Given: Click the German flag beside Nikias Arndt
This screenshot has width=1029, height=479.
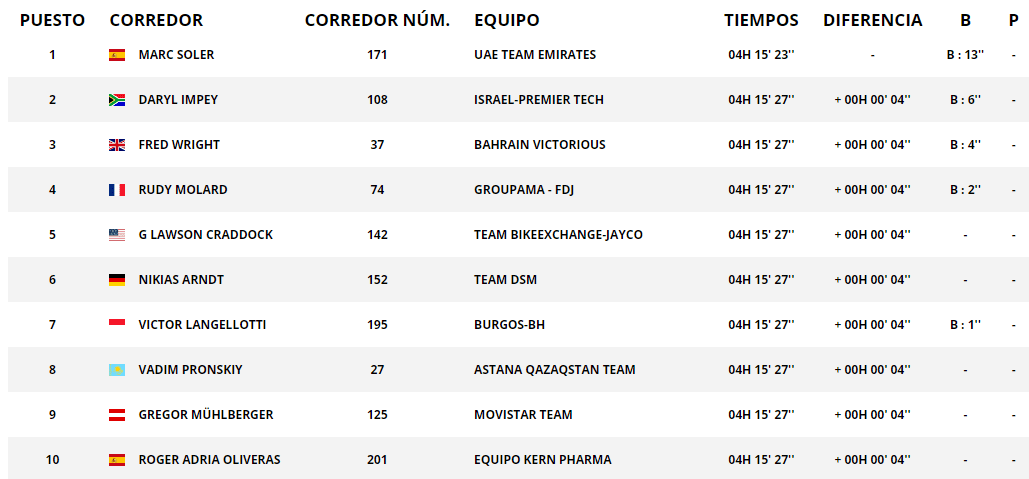Looking at the screenshot, I should tap(117, 280).
